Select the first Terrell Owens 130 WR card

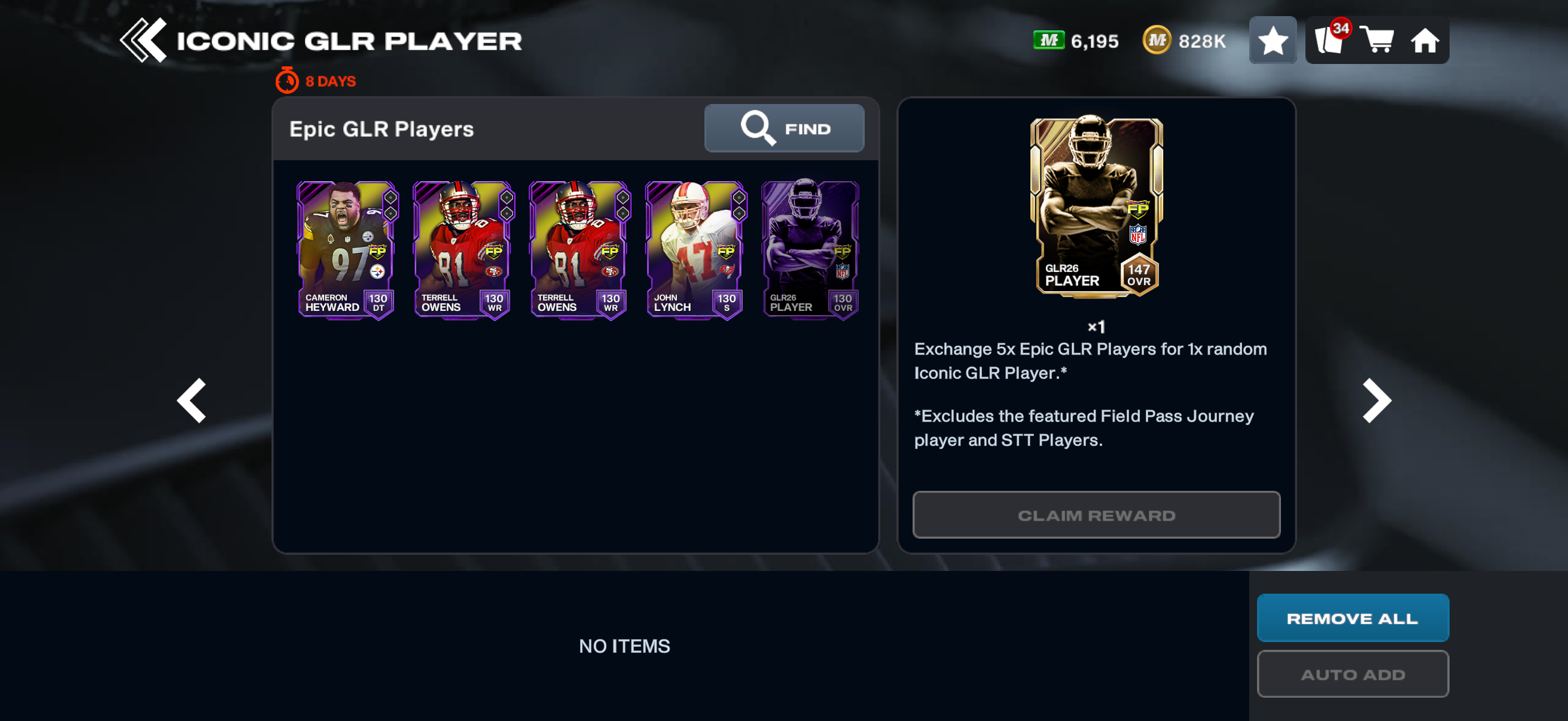pyautogui.click(x=463, y=250)
